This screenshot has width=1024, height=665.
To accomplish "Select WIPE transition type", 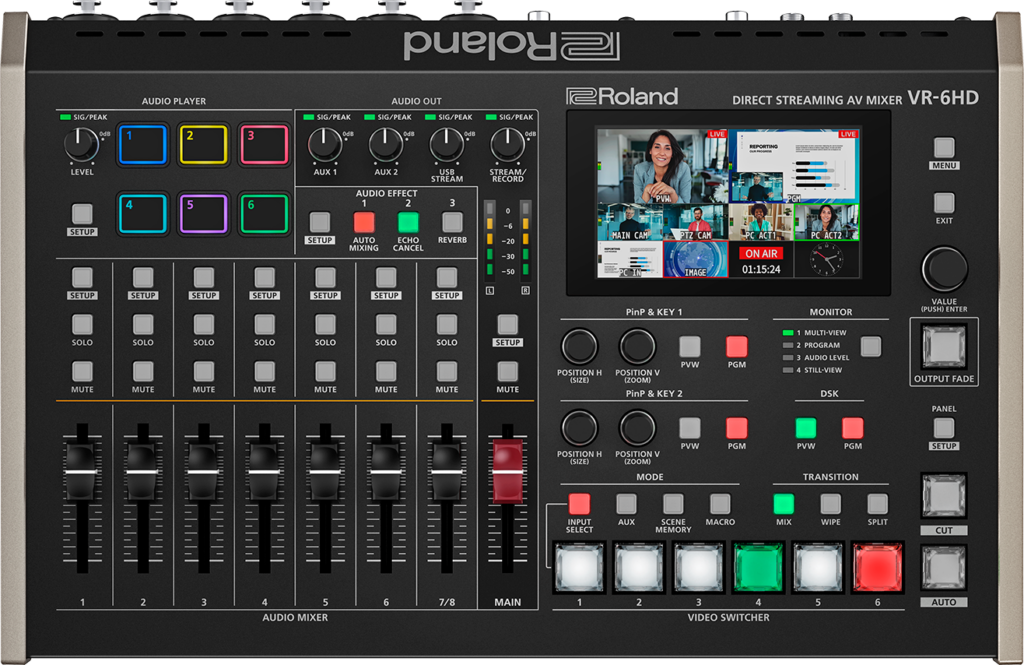I will [830, 504].
